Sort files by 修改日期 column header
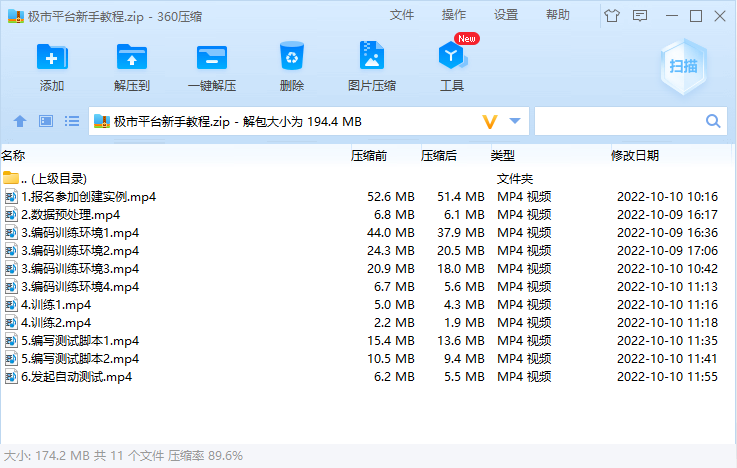This screenshot has width=737, height=468. click(x=635, y=155)
